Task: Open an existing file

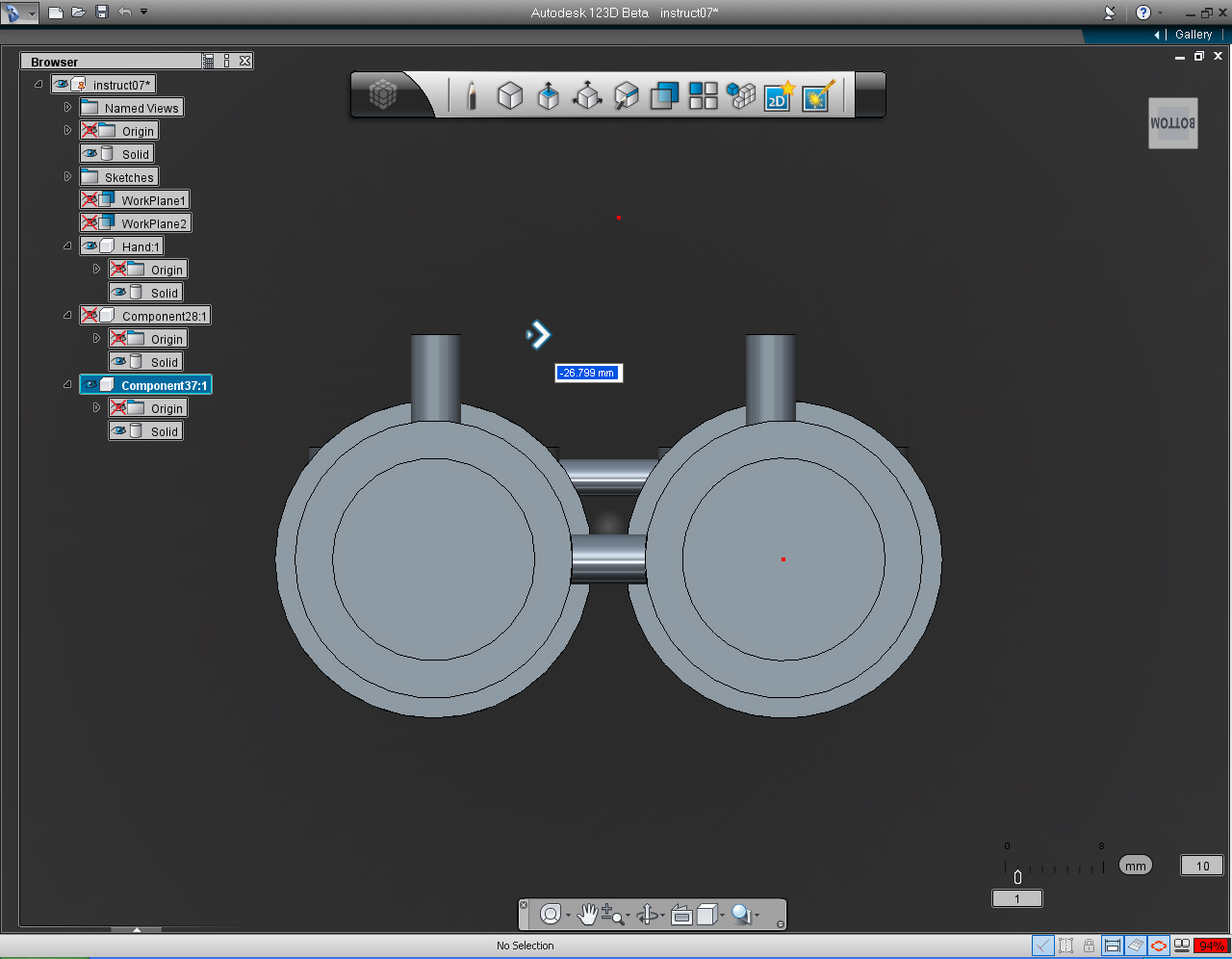Action: coord(78,13)
